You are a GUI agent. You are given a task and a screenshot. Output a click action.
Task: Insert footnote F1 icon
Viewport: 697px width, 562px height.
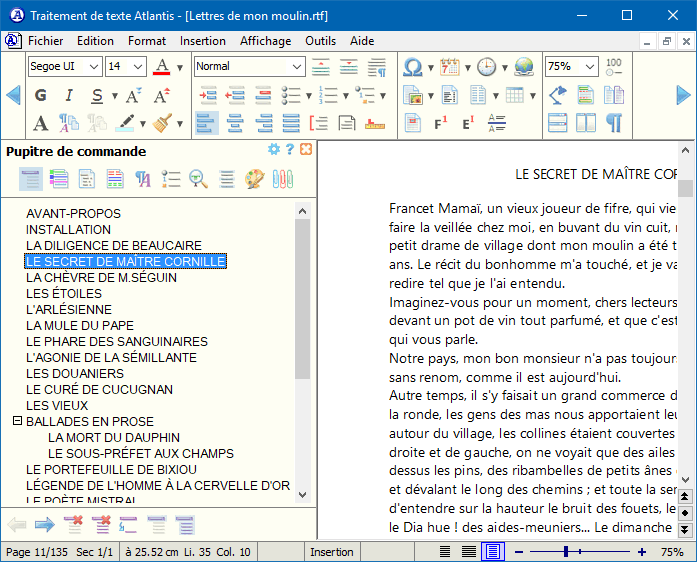(x=441, y=123)
